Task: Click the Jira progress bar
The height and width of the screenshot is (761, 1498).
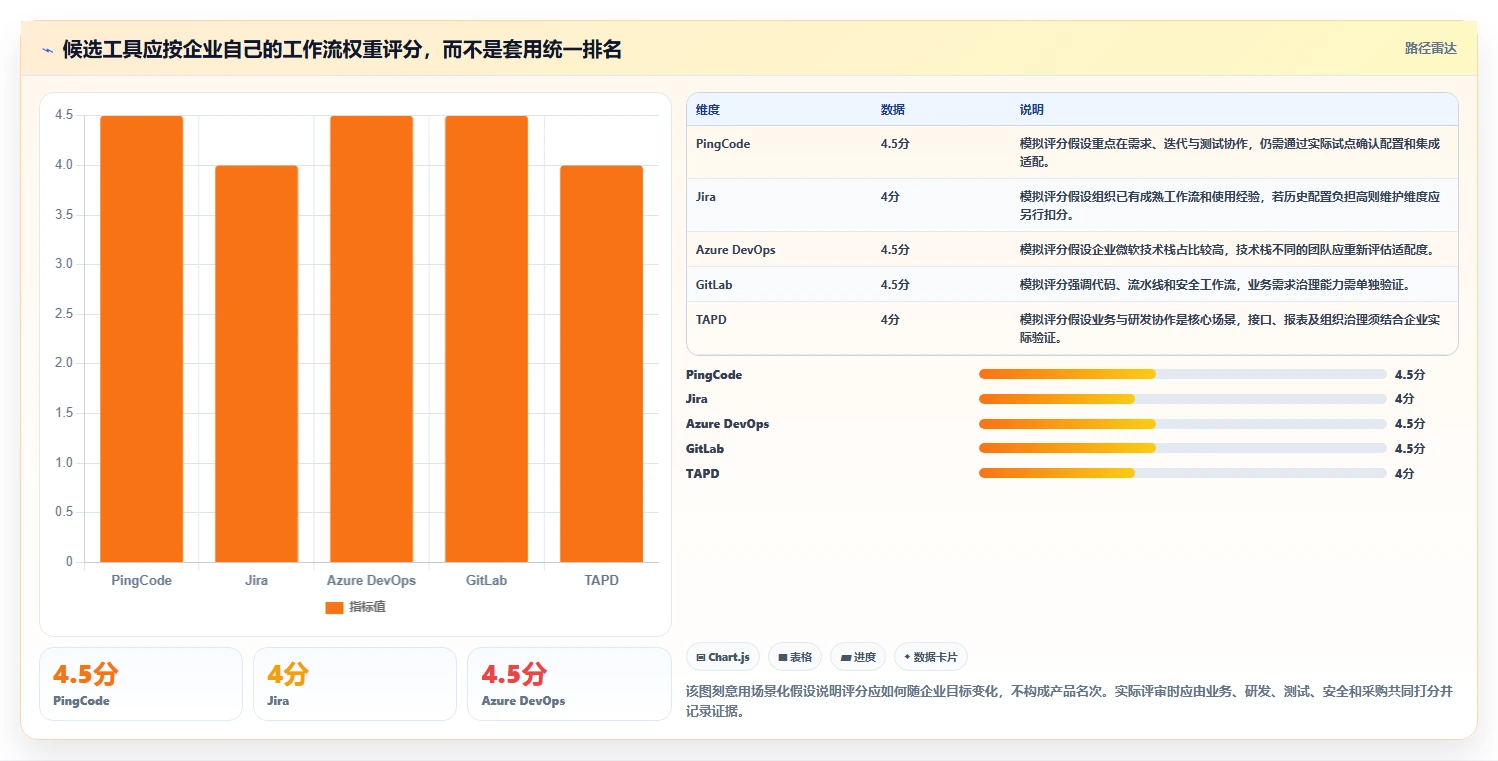Action: 1183,399
